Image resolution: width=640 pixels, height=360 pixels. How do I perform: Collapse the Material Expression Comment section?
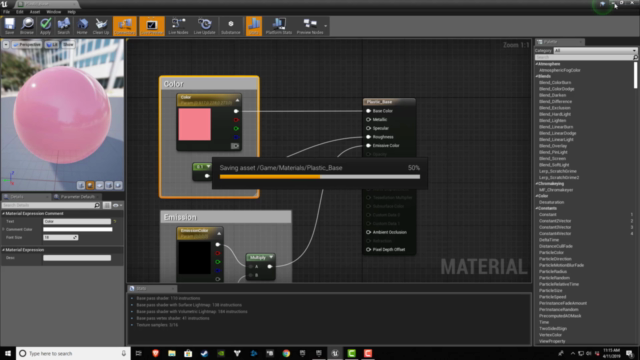tap(4, 213)
